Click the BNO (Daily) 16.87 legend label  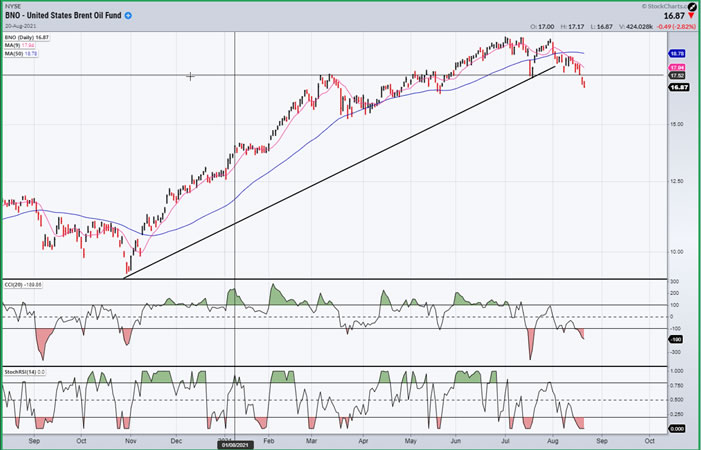[27, 38]
